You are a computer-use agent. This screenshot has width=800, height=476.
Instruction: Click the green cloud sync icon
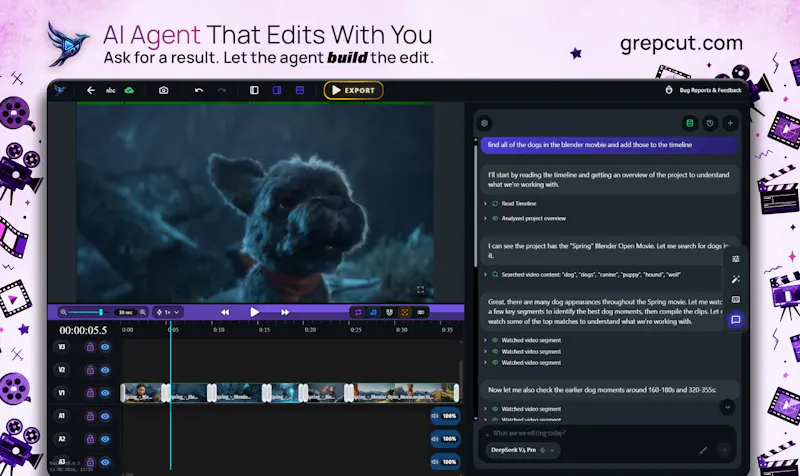coord(129,90)
